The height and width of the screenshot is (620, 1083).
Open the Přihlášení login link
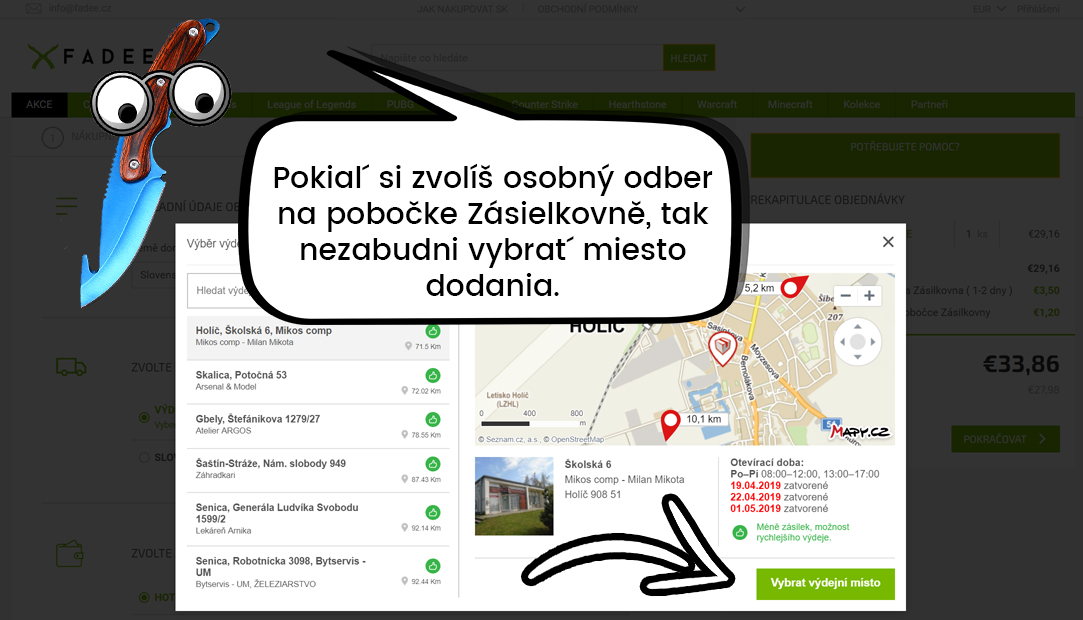1038,9
